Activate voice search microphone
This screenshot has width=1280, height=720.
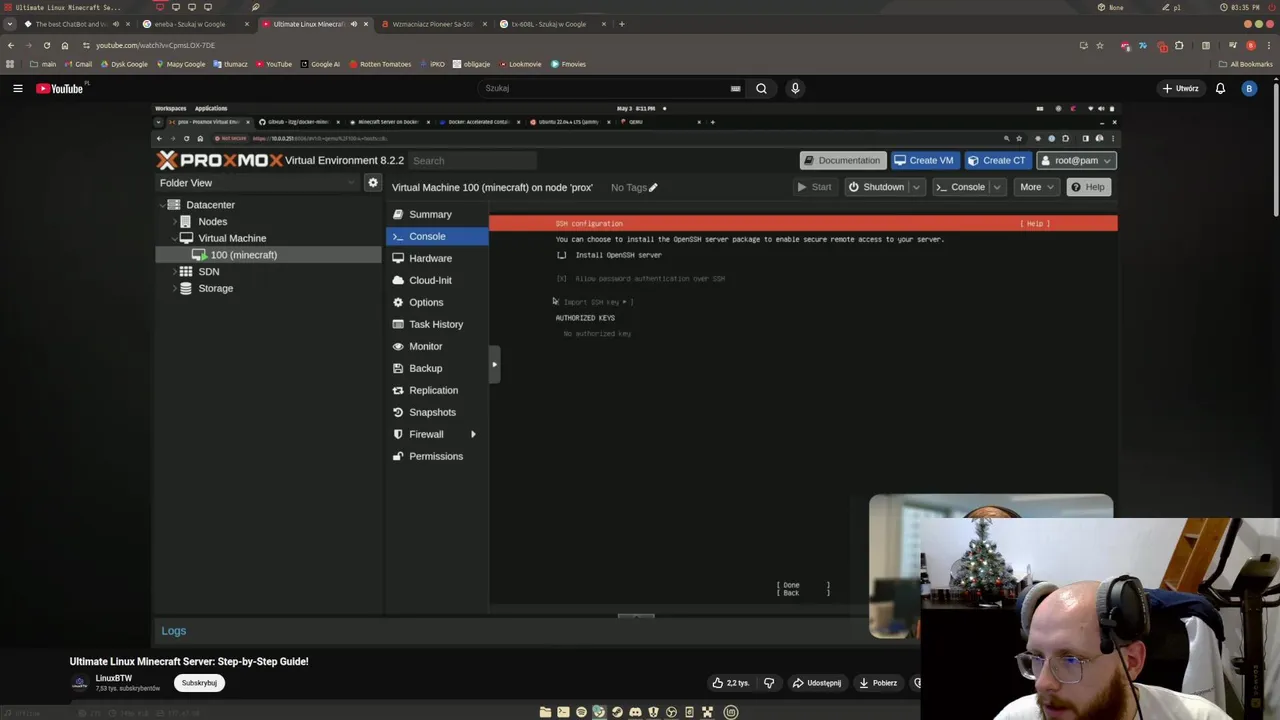[795, 88]
